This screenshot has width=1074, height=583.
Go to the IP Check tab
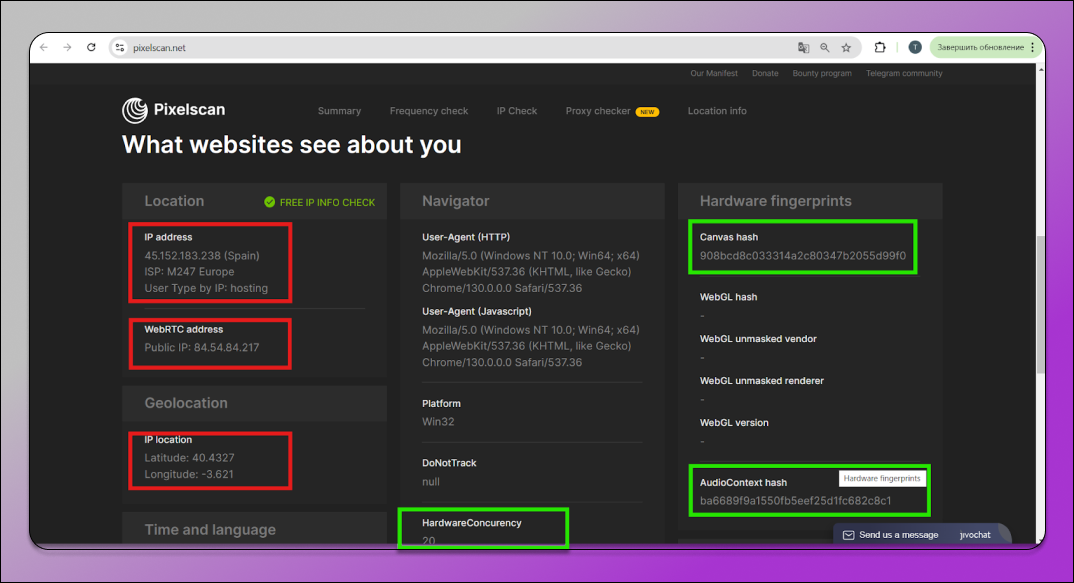[x=517, y=111]
